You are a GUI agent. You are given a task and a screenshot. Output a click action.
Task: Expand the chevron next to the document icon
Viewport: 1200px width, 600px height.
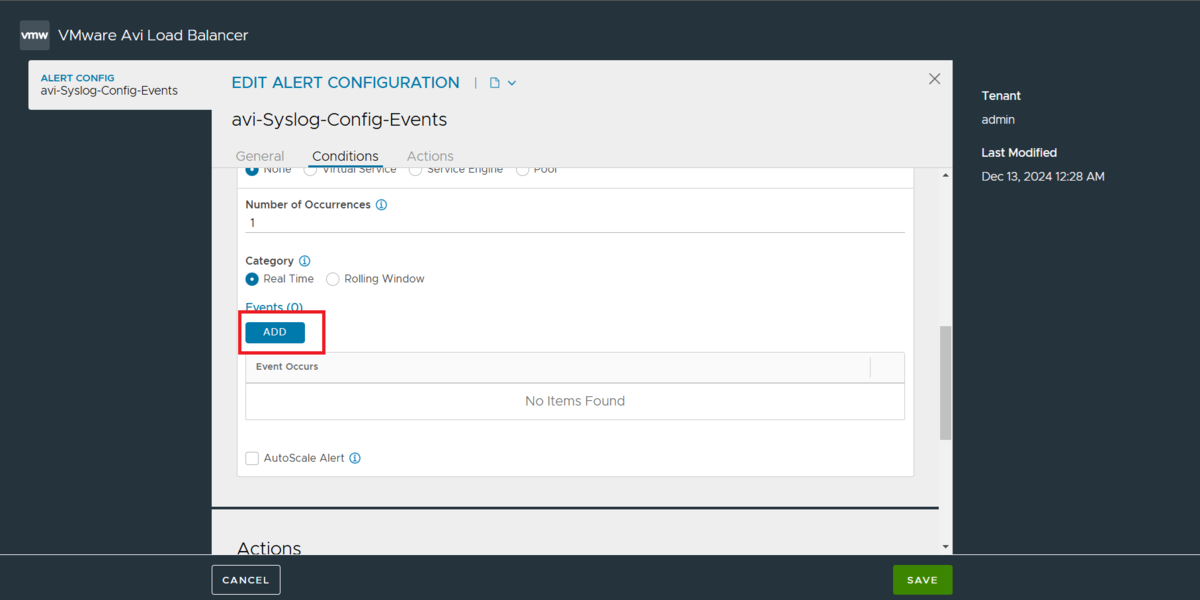tap(512, 83)
